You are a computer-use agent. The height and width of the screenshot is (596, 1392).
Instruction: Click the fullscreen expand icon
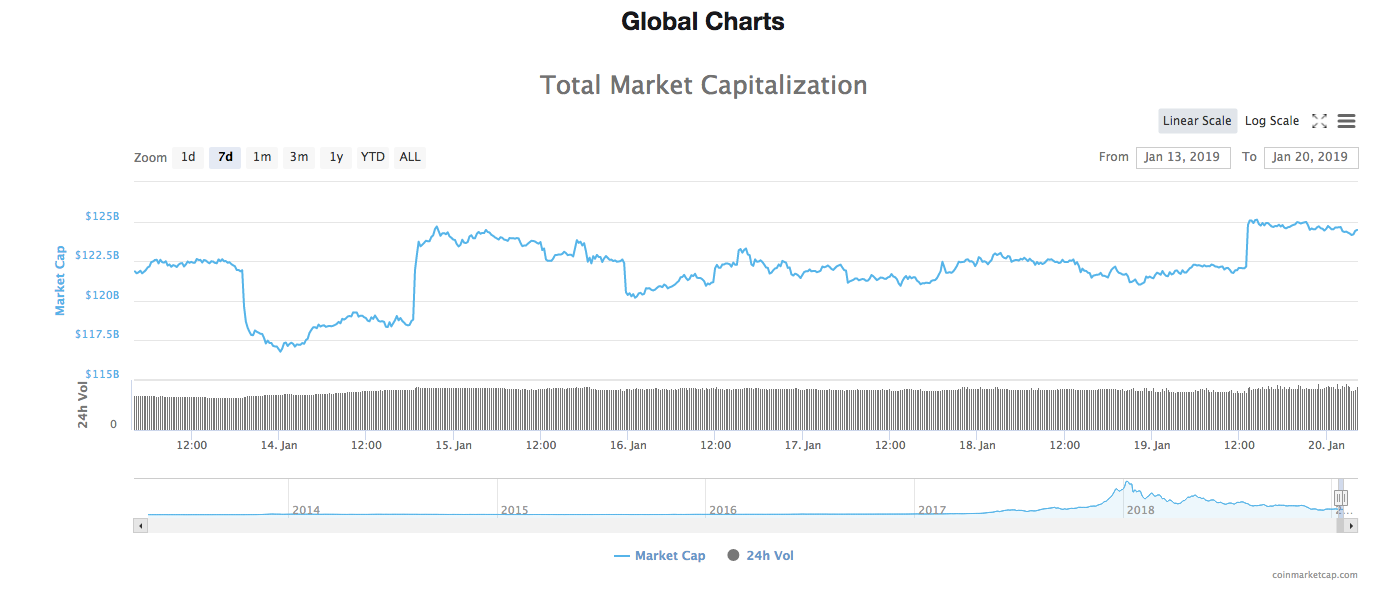[x=1319, y=120]
